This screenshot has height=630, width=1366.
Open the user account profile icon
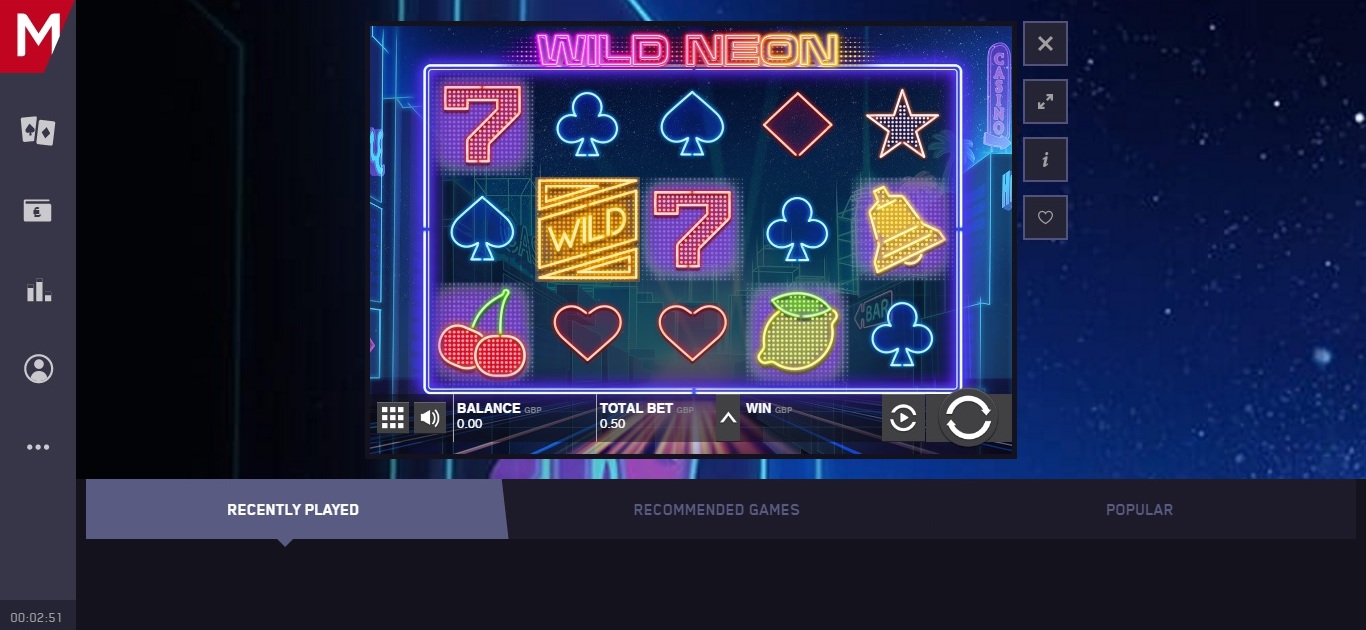point(38,369)
